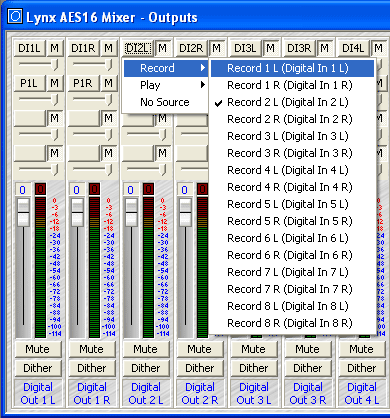
Task: Open the DI3R source selector button
Action: point(300,48)
